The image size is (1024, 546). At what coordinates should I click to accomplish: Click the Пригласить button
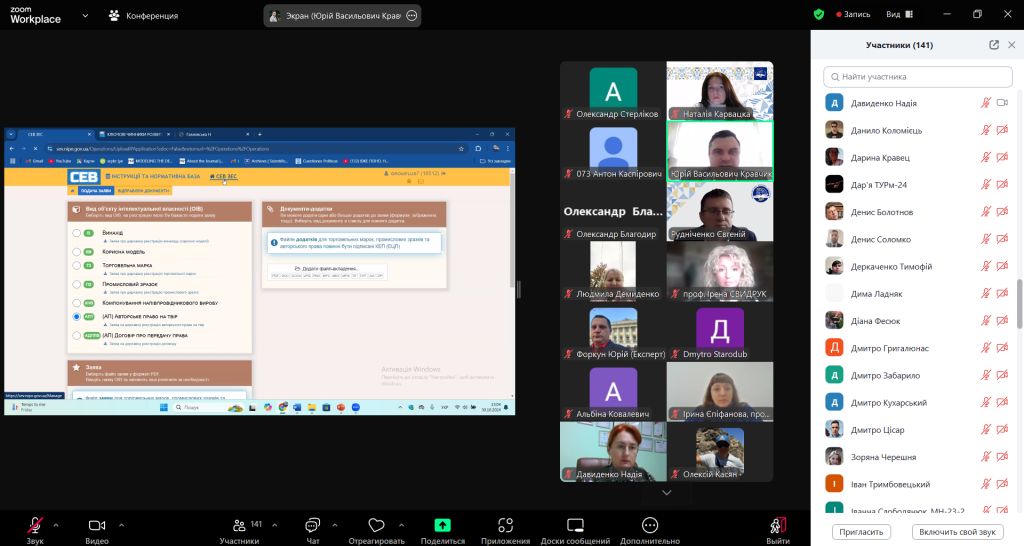pos(861,532)
